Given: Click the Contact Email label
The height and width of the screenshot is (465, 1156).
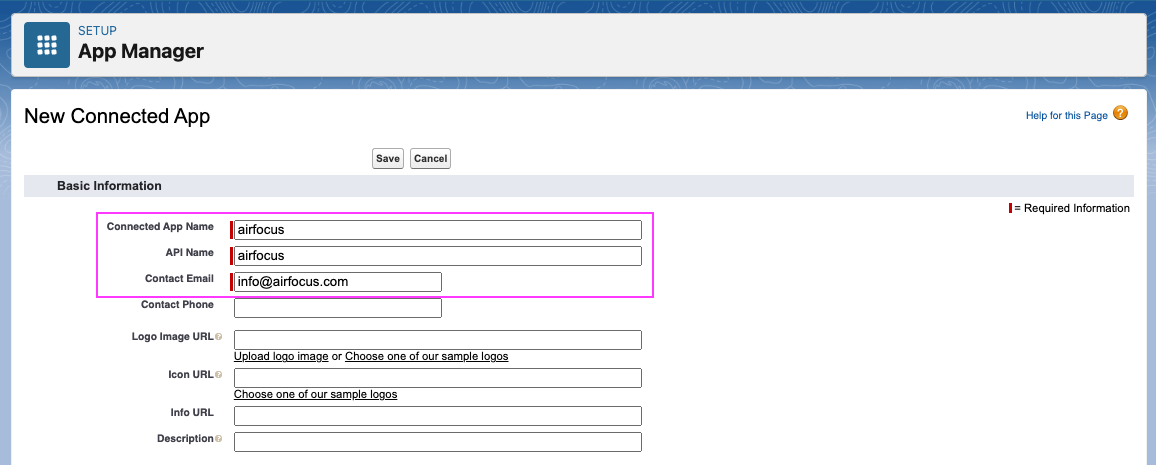Looking at the screenshot, I should pyautogui.click(x=179, y=279).
